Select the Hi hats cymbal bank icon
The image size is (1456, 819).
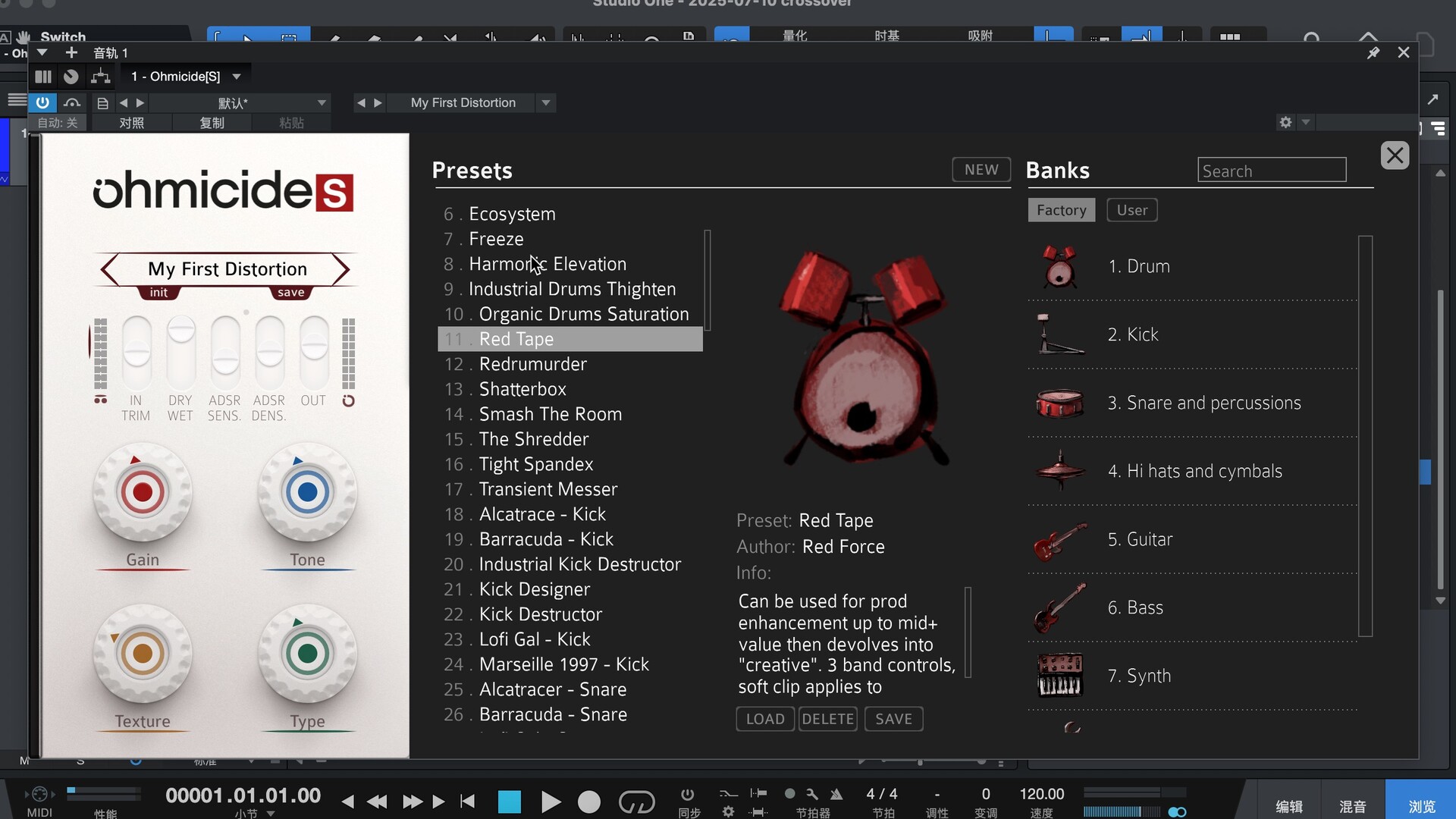pos(1059,471)
